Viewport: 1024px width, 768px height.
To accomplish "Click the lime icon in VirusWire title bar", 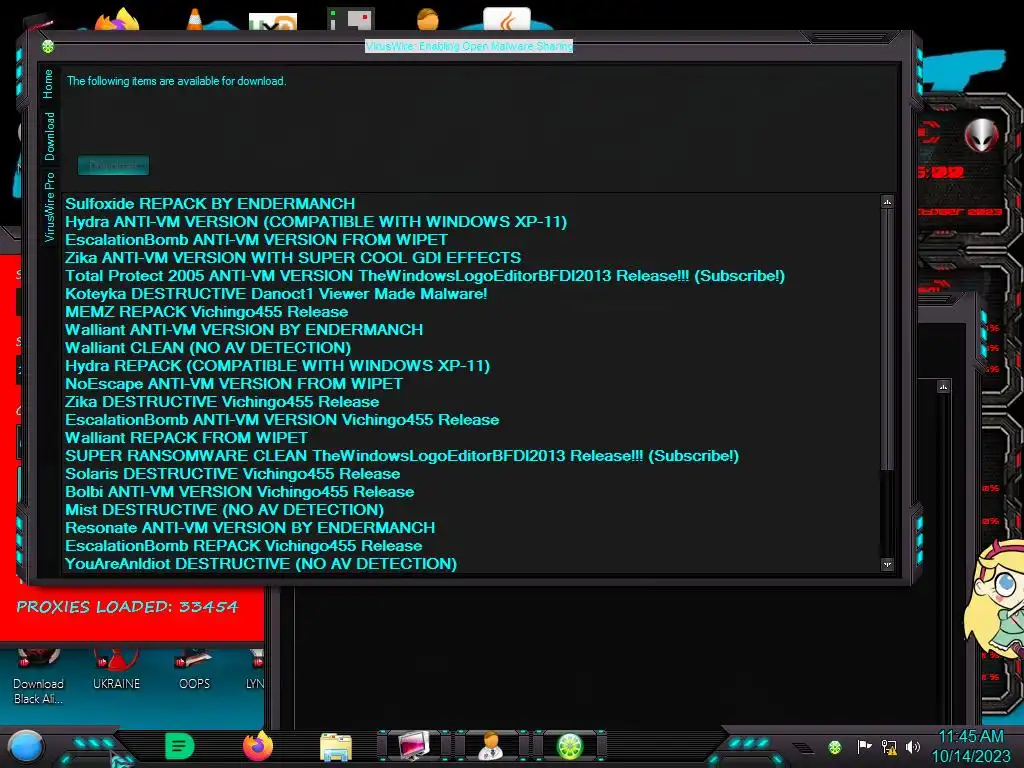I will (48, 46).
